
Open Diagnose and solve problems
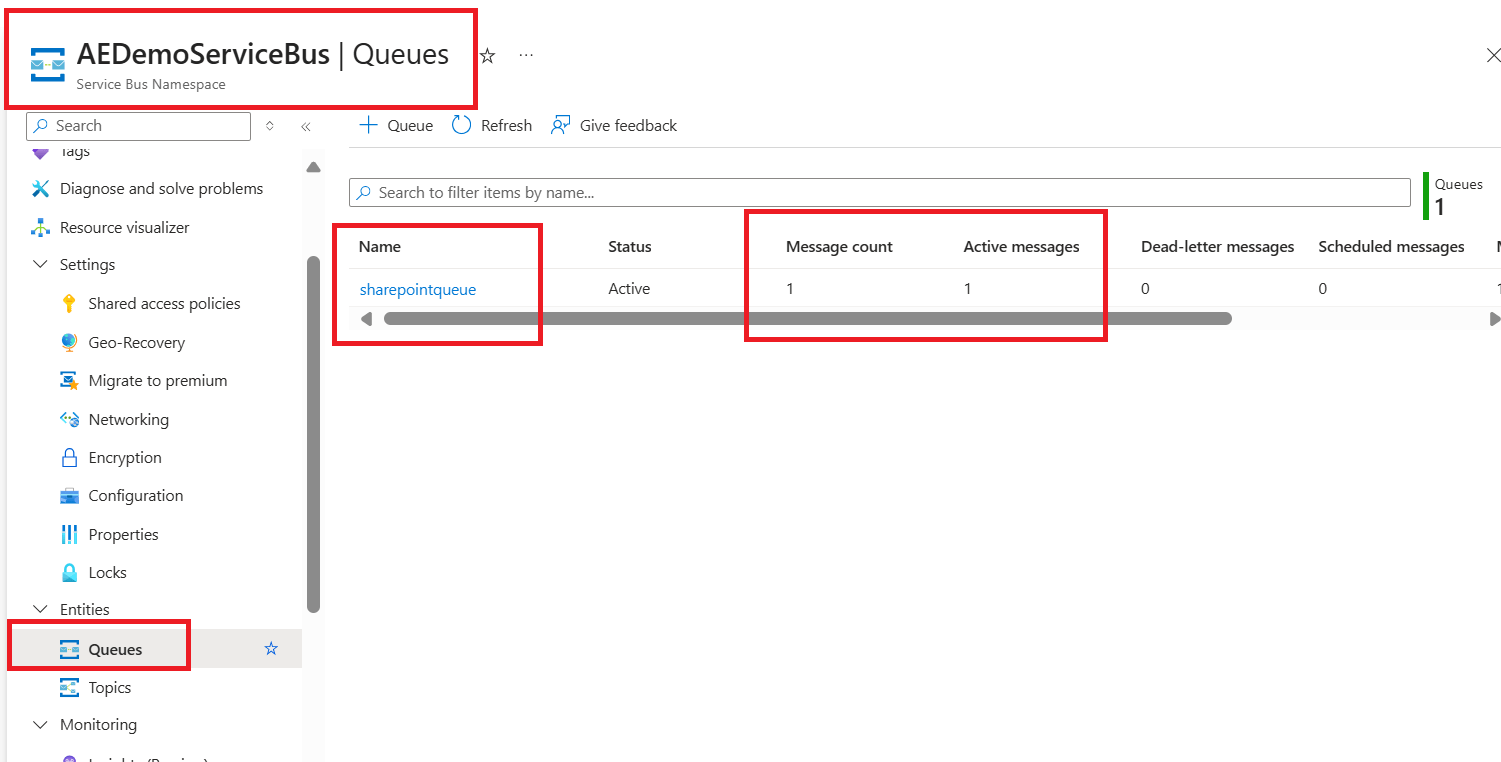pos(161,189)
